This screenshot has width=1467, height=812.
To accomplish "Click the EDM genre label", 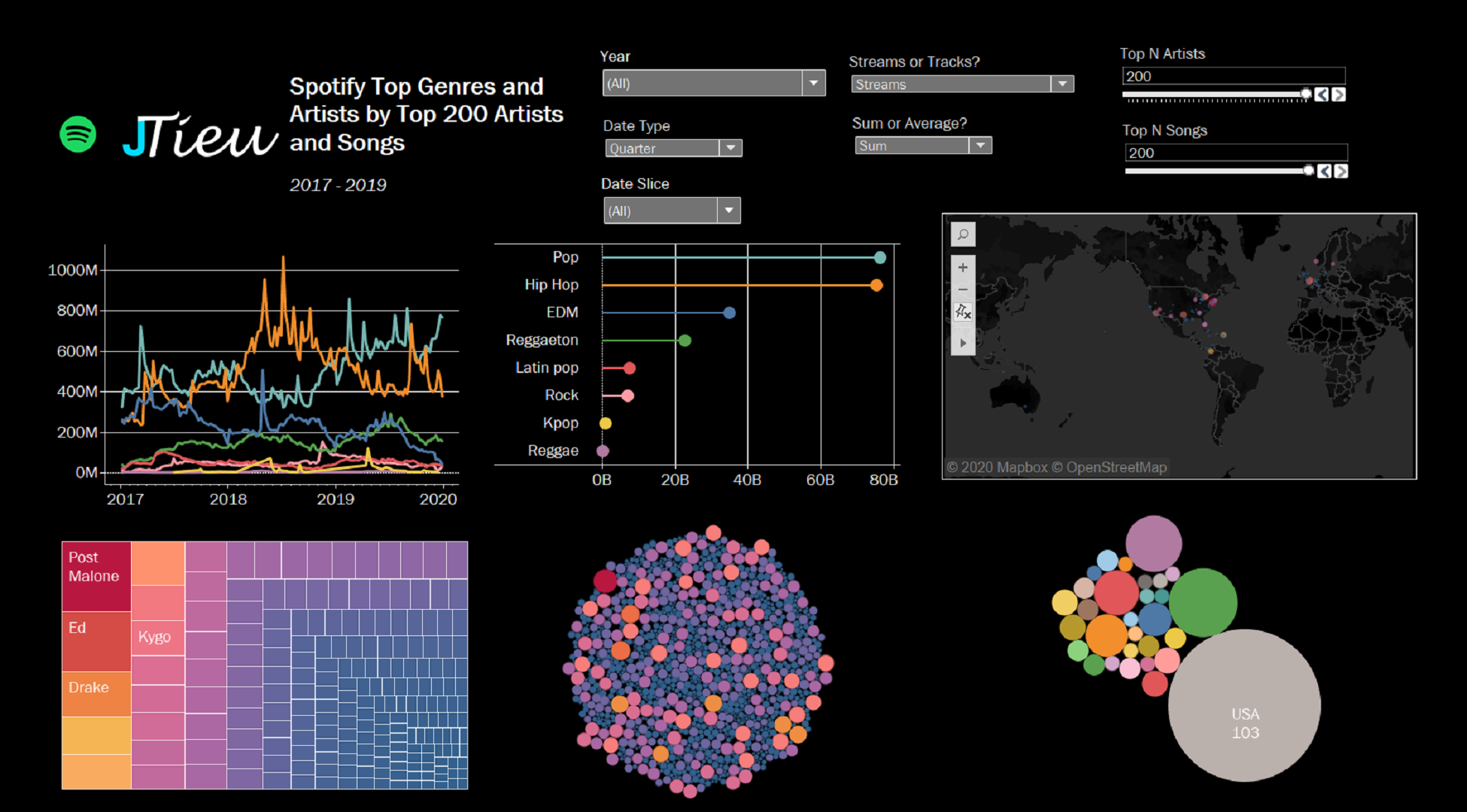I will coord(562,312).
